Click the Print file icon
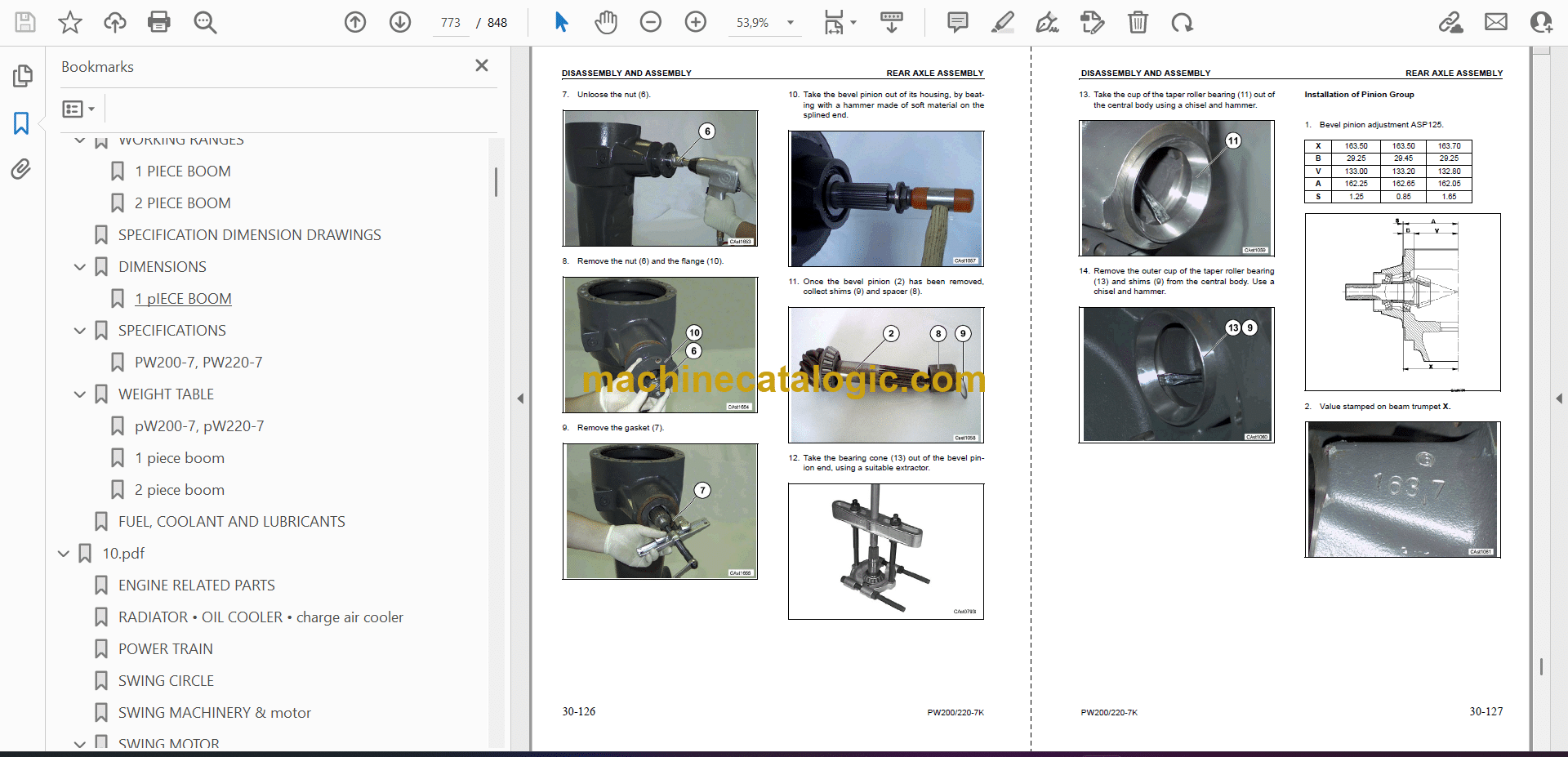This screenshot has width=1568, height=757. [x=158, y=22]
